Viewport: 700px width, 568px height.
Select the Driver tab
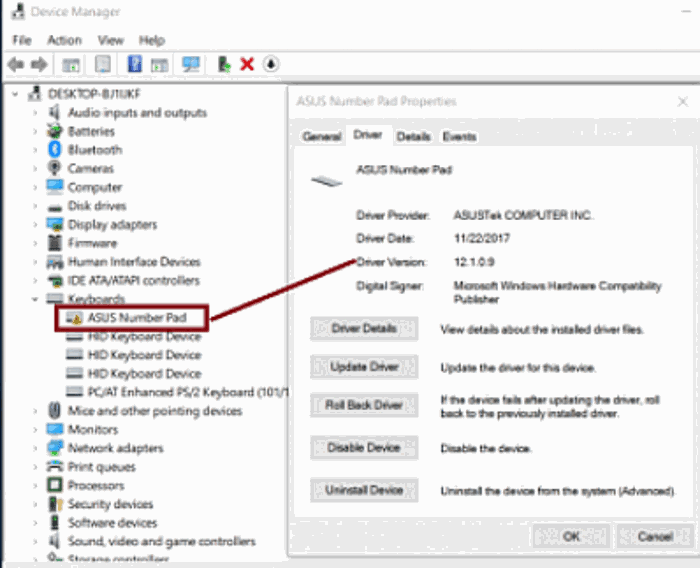pyautogui.click(x=368, y=134)
